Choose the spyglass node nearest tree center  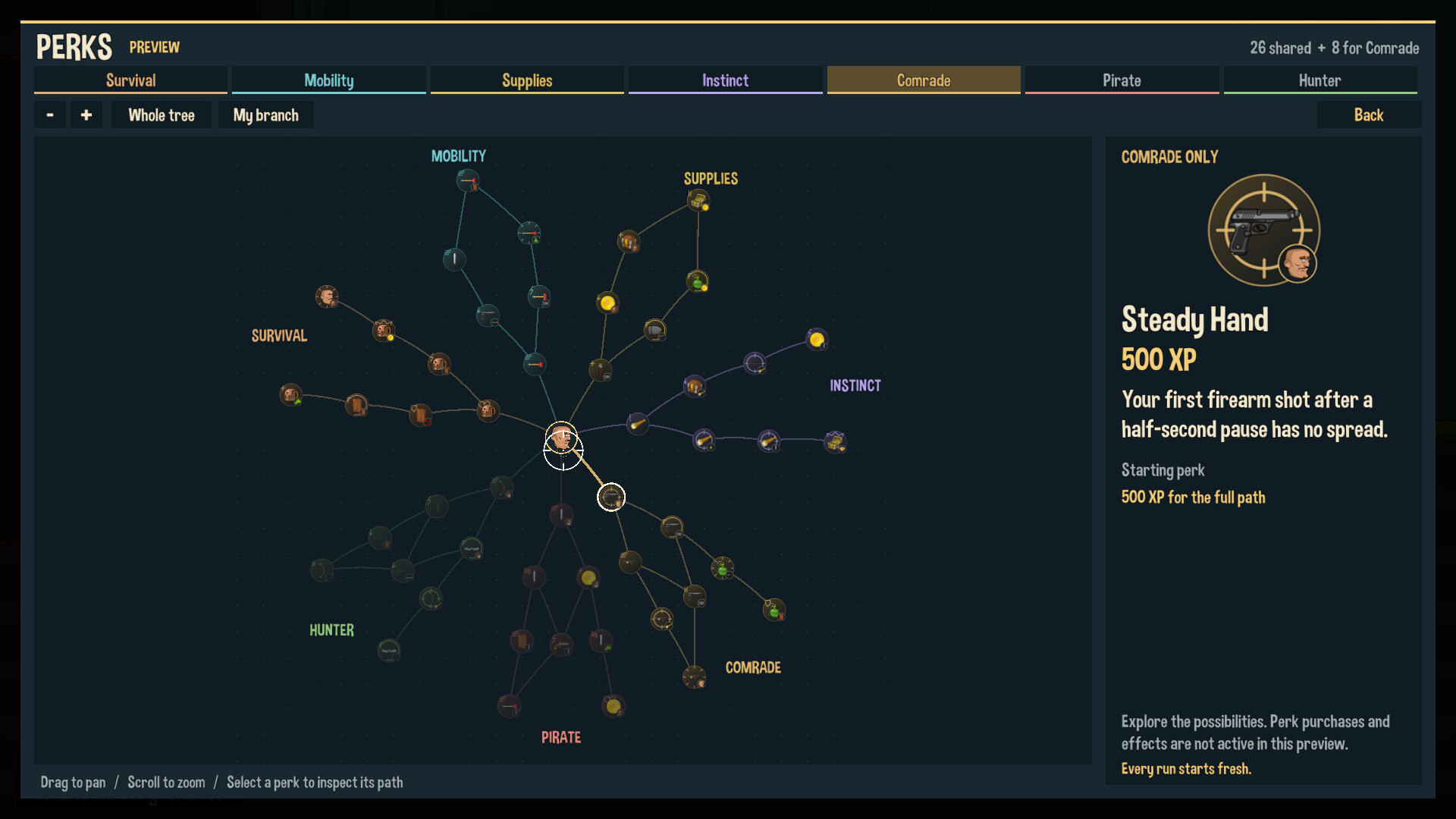(x=638, y=423)
